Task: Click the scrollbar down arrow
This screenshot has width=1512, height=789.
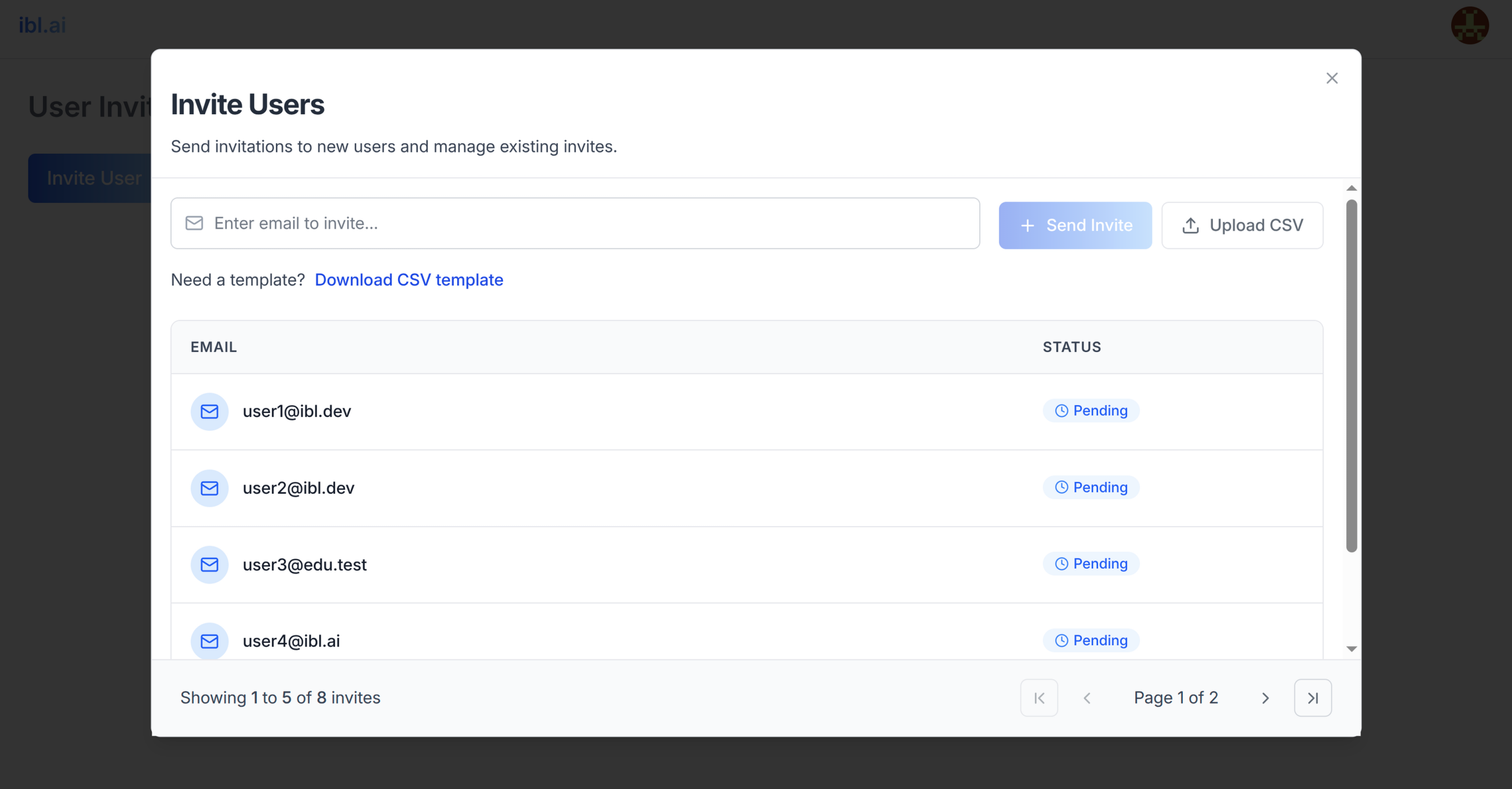Action: (x=1351, y=649)
